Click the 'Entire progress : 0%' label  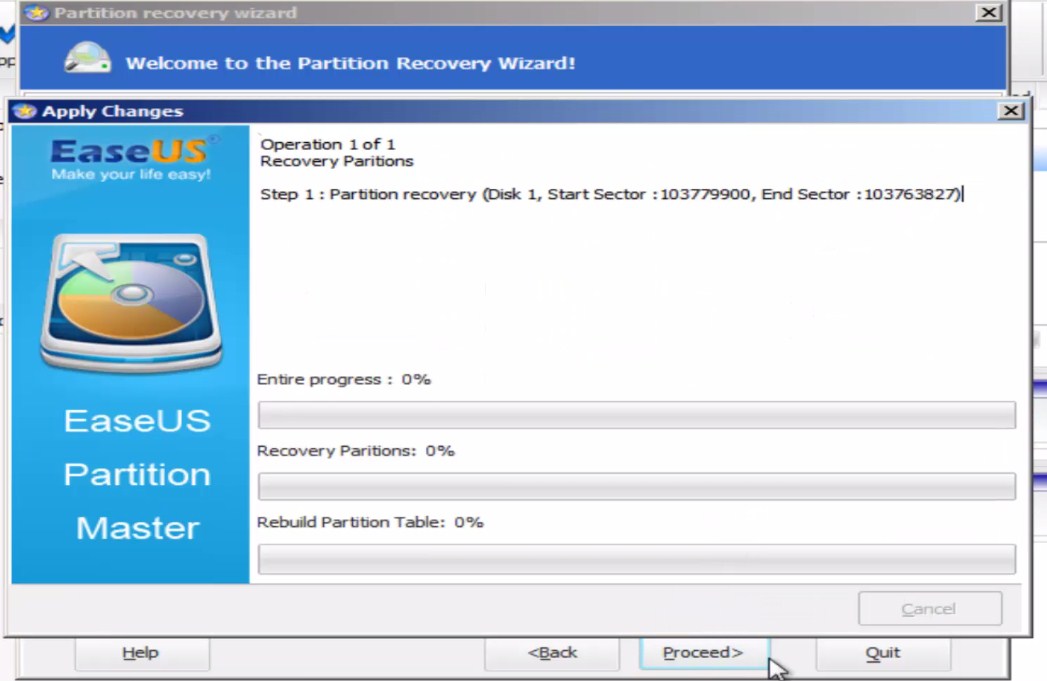click(344, 379)
